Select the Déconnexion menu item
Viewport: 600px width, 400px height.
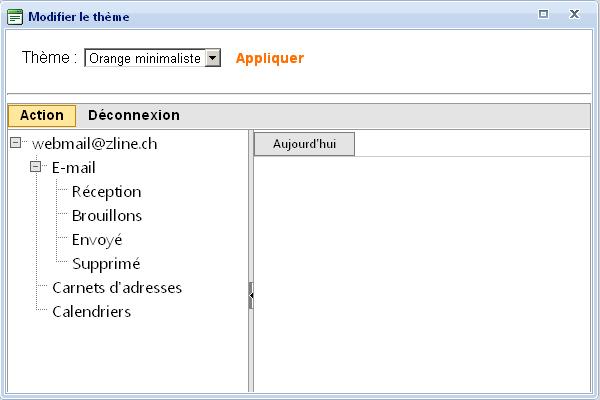tap(134, 115)
